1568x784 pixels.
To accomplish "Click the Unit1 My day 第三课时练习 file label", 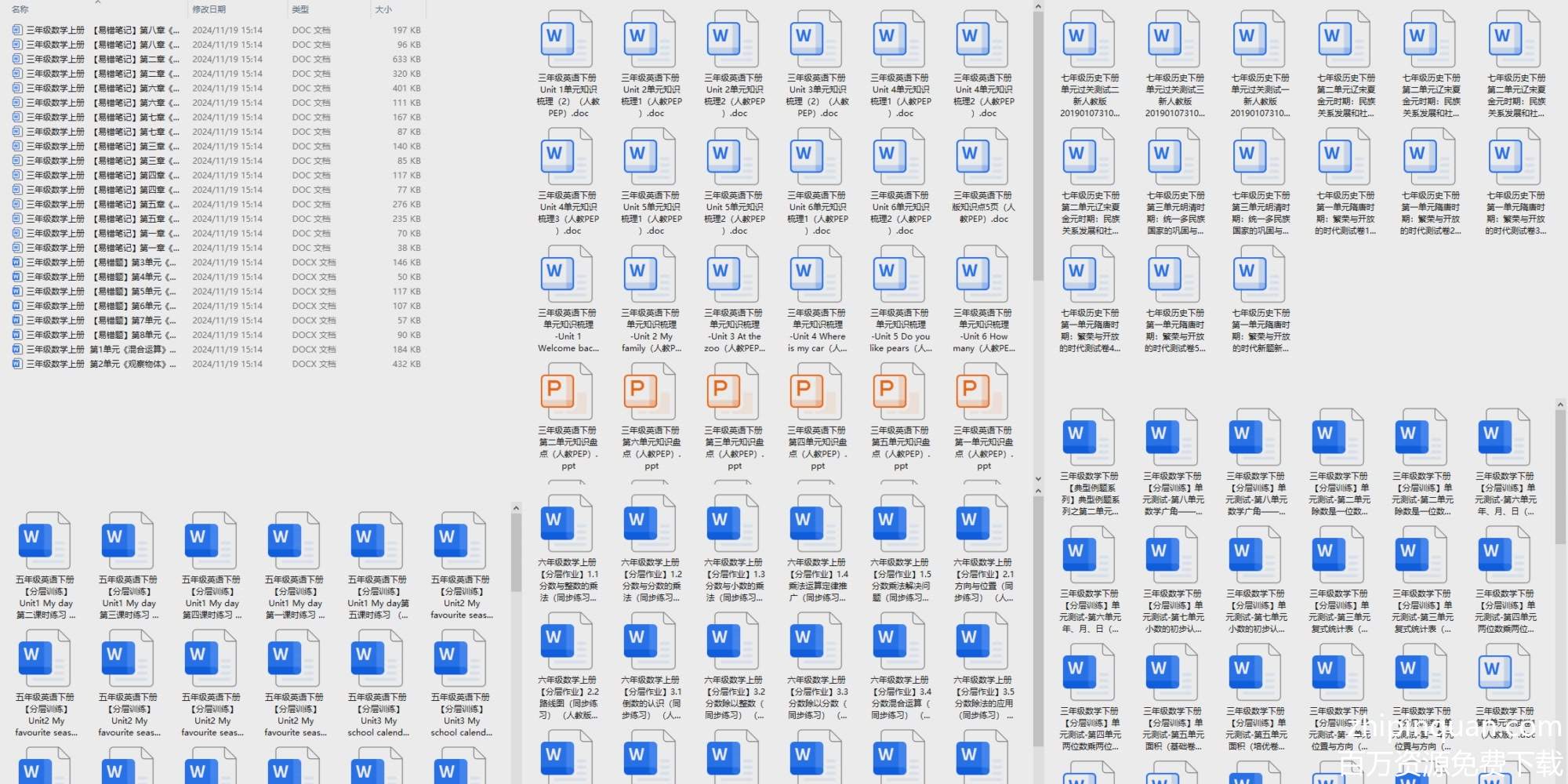I will [128, 597].
